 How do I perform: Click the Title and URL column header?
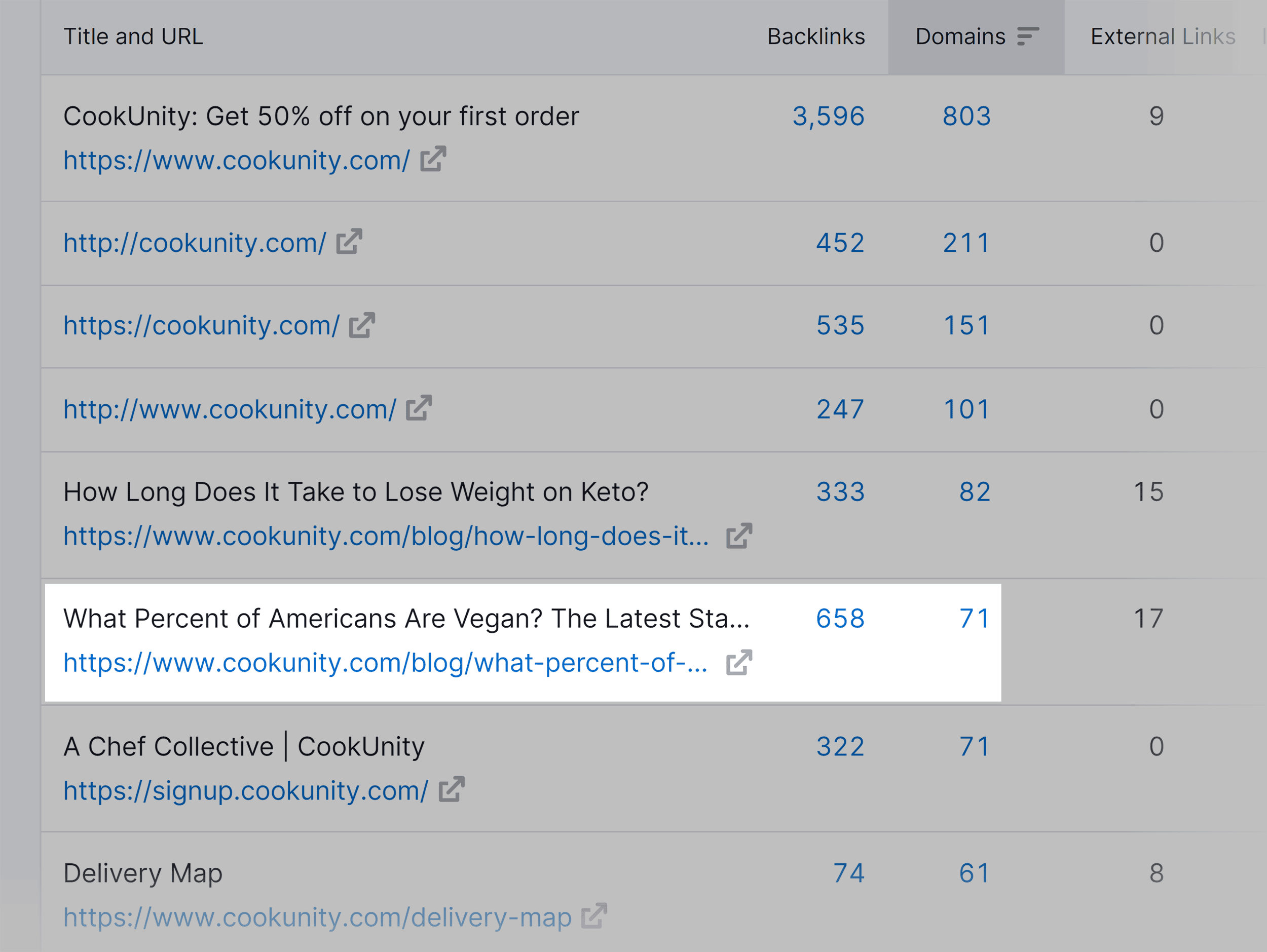click(x=133, y=35)
